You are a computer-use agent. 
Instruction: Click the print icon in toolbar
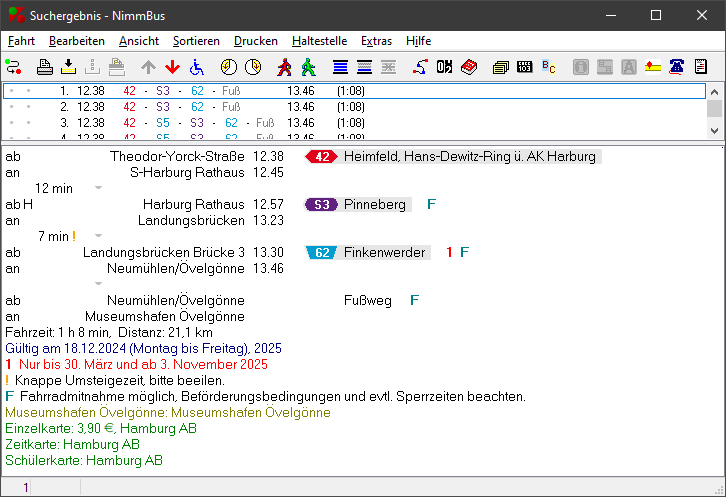(x=44, y=67)
